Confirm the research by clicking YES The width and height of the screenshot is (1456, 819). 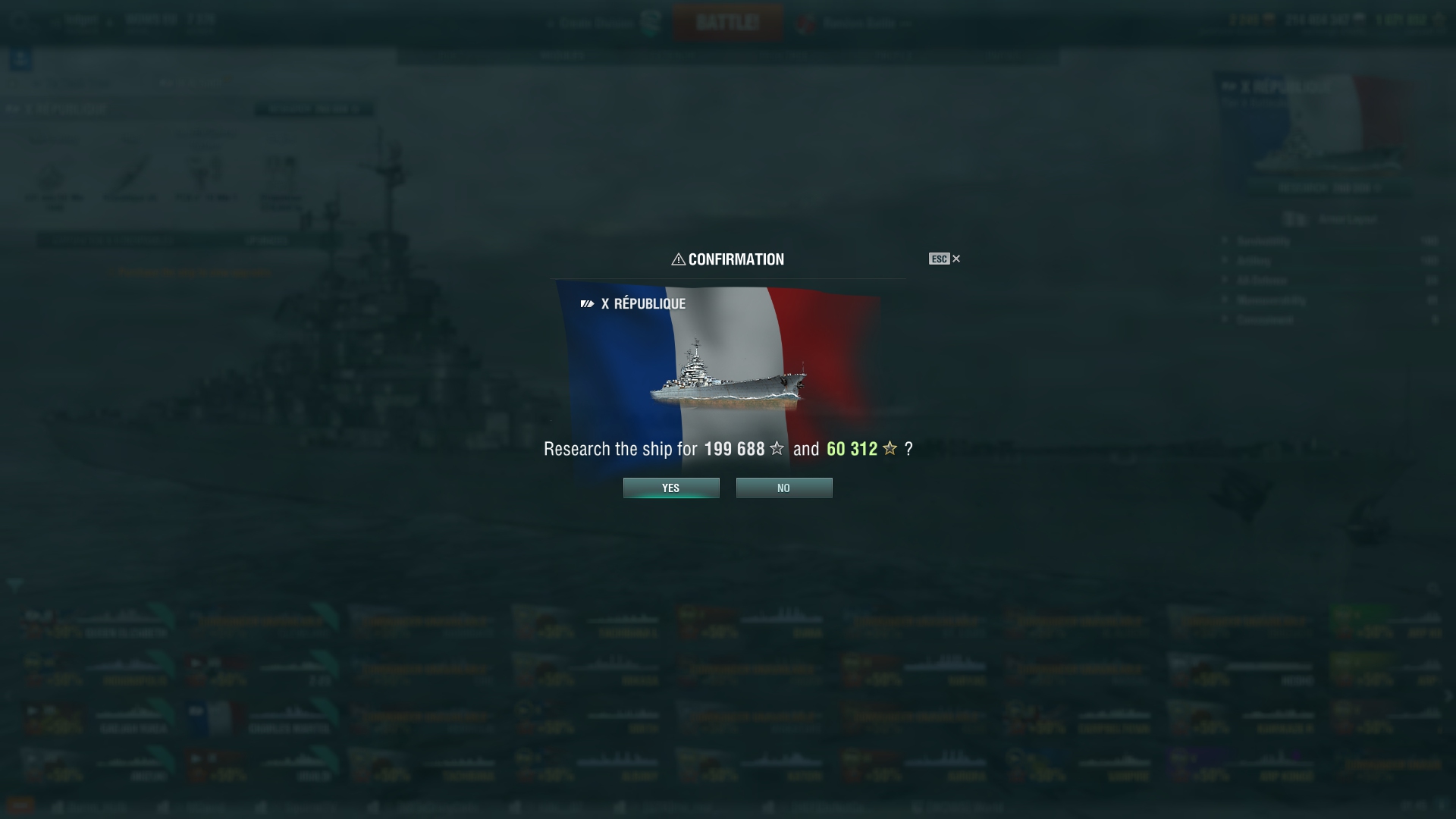(x=671, y=488)
